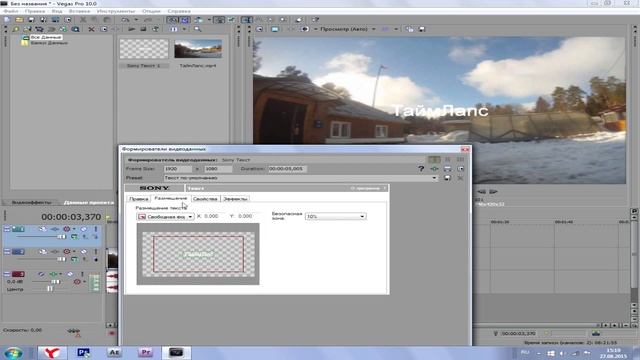Switch to the Правка tab in dialog
The image size is (640, 360).
138,199
